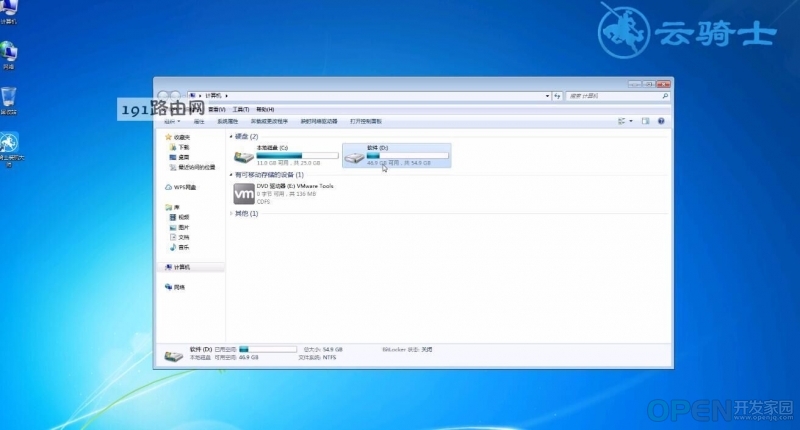Click the VMware Tools DVD drive icon
This screenshot has width=800, height=430.
244,194
